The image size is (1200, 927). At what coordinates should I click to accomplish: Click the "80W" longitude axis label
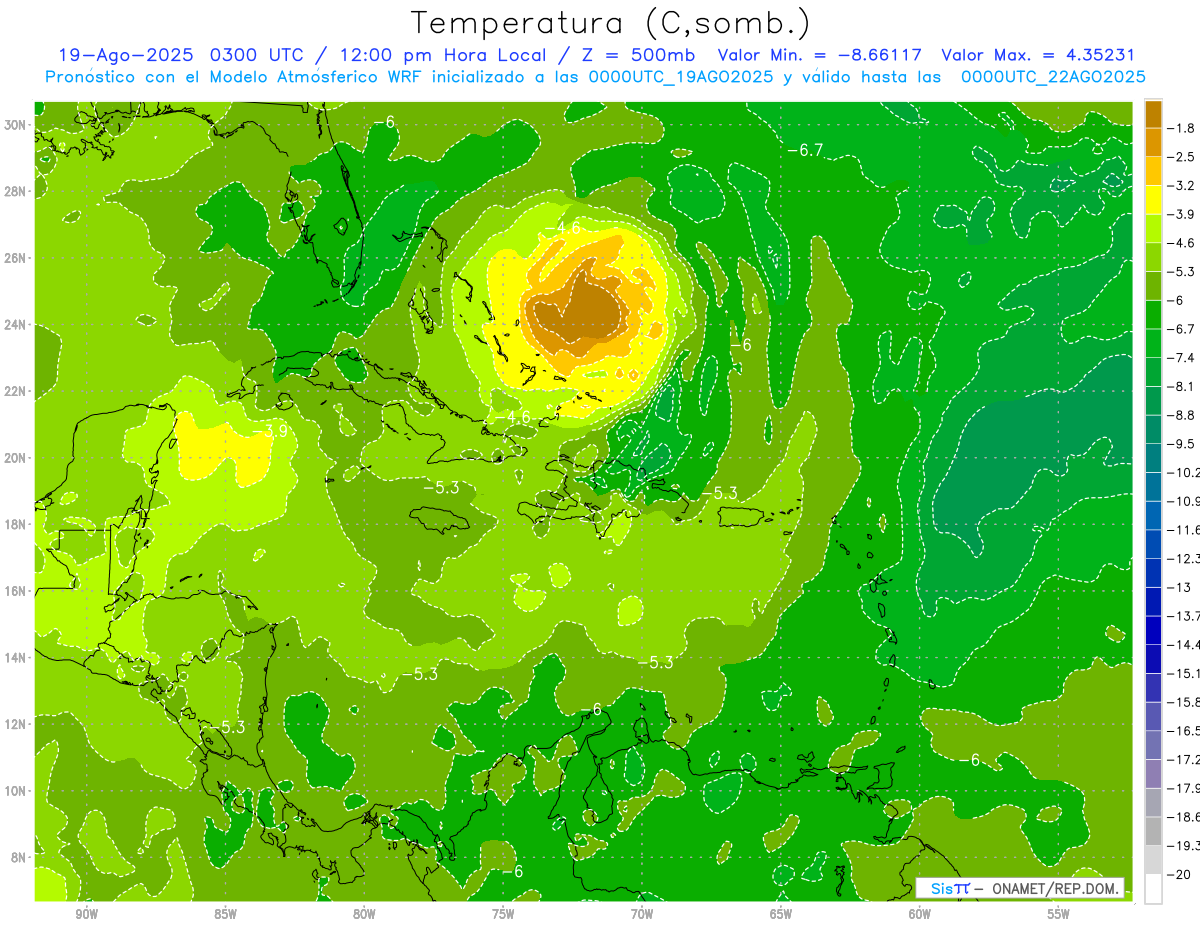tap(364, 914)
